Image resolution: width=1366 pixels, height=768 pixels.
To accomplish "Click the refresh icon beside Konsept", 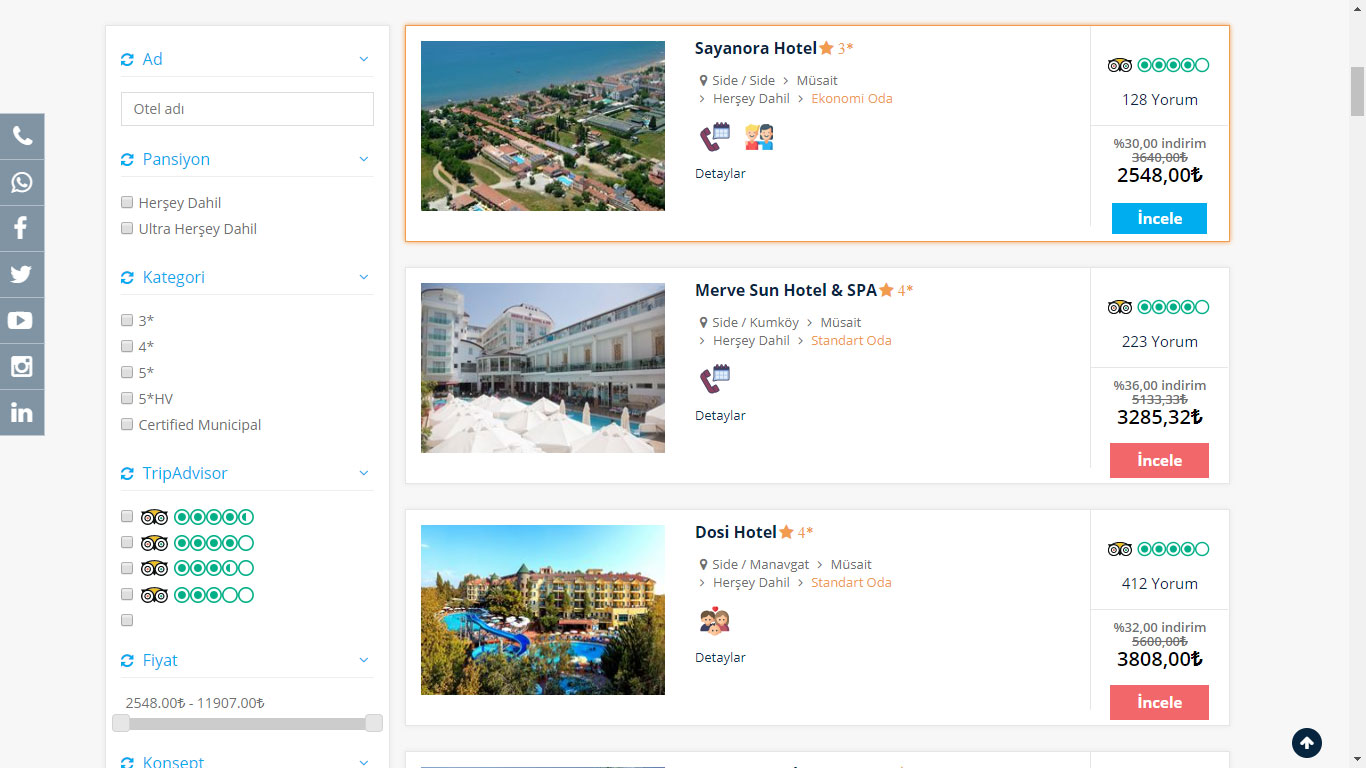I will pyautogui.click(x=127, y=762).
